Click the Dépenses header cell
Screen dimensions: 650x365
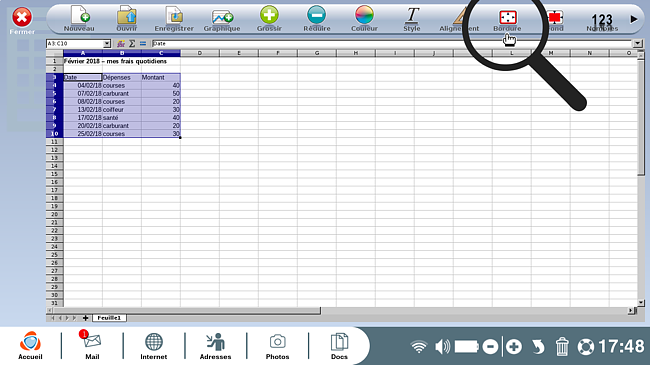[x=122, y=77]
